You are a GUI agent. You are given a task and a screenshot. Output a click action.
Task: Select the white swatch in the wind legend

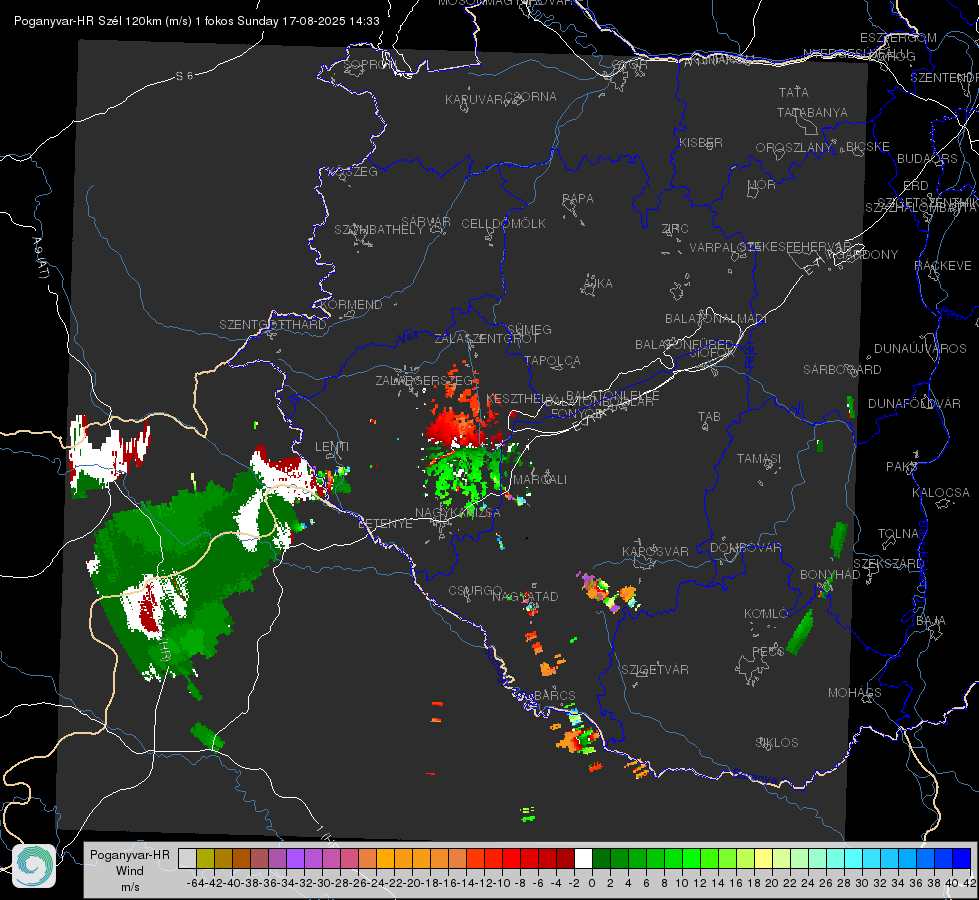(x=583, y=858)
